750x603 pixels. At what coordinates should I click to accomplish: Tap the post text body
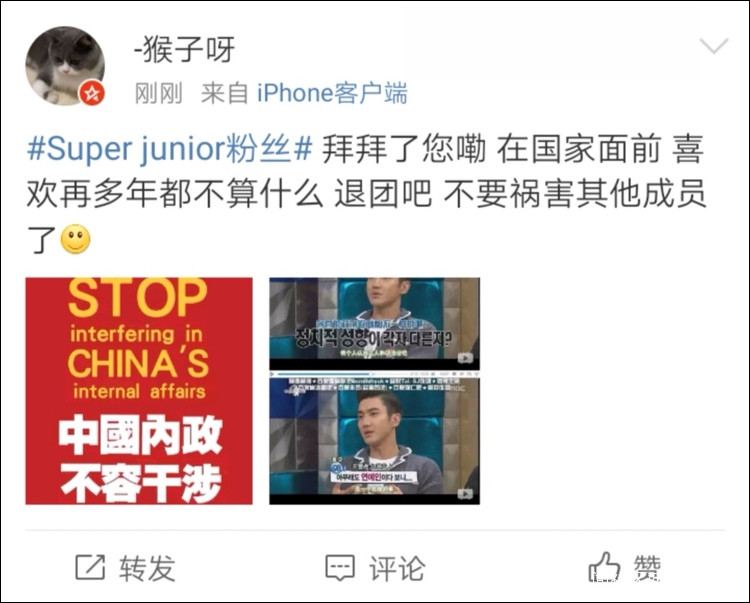point(366,194)
